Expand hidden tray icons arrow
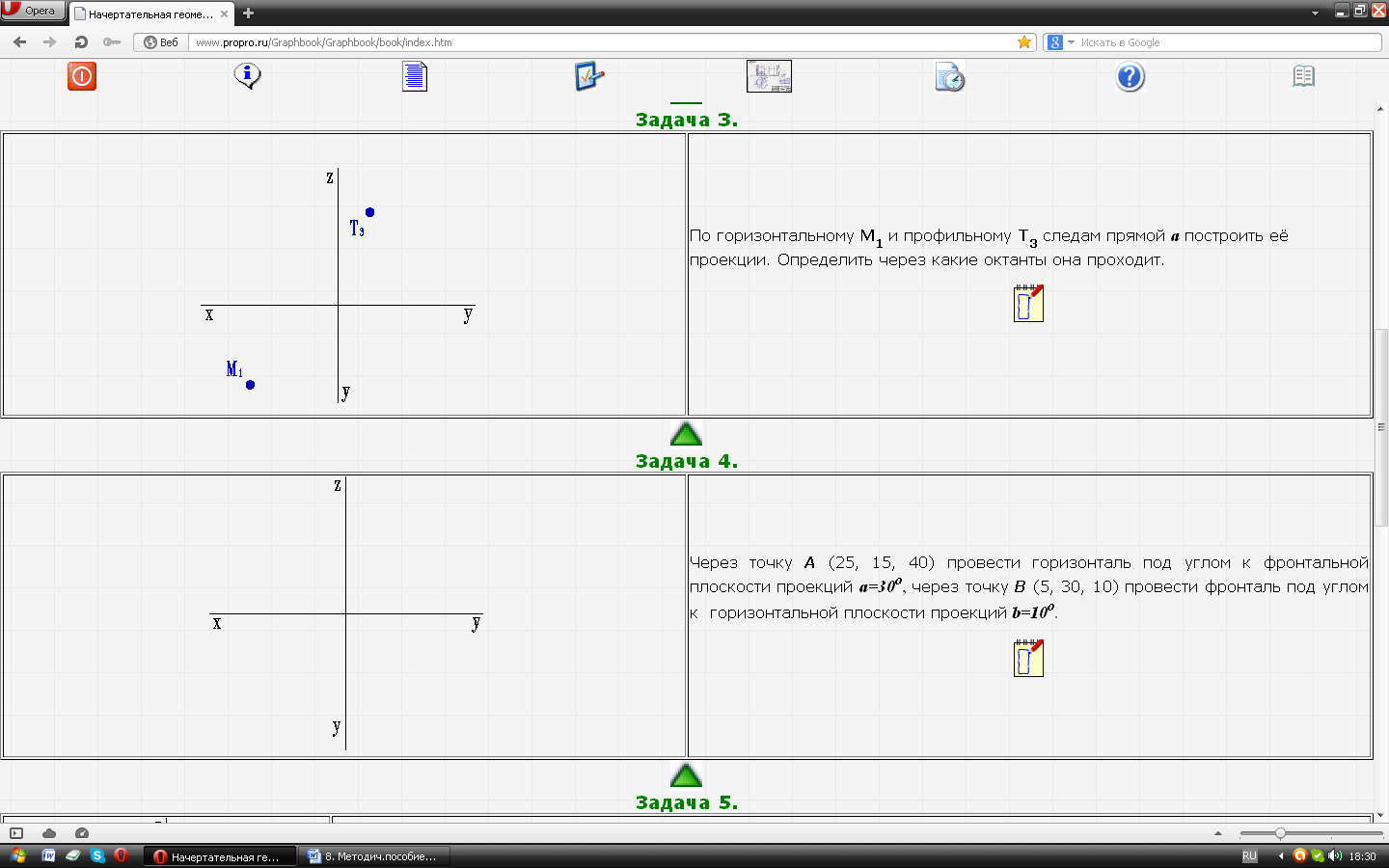This screenshot has height=868, width=1389. (1281, 856)
